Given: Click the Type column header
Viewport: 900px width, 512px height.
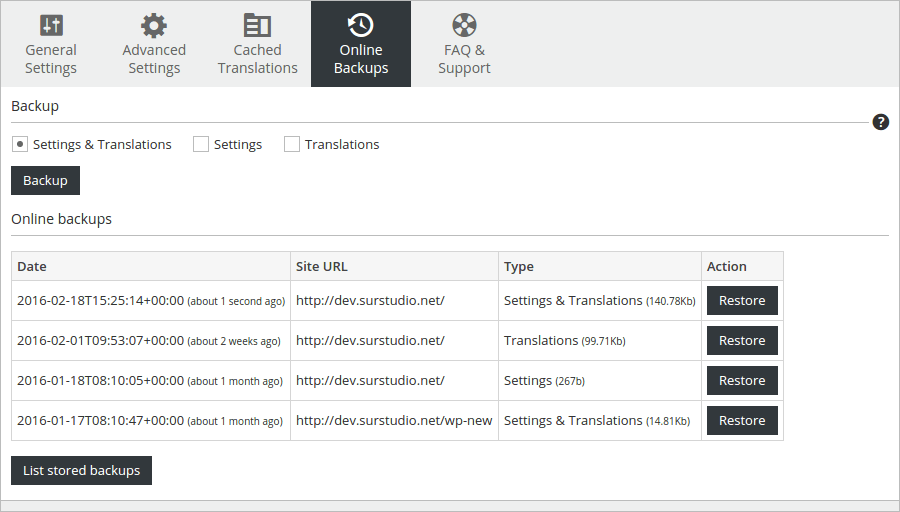Looking at the screenshot, I should pos(519,266).
